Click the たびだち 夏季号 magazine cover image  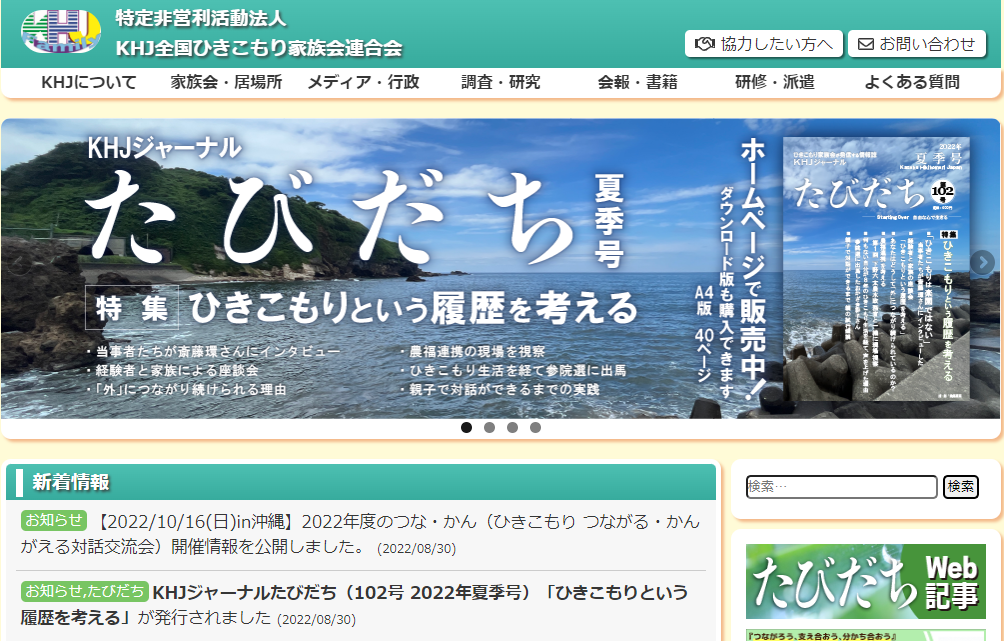tap(876, 269)
